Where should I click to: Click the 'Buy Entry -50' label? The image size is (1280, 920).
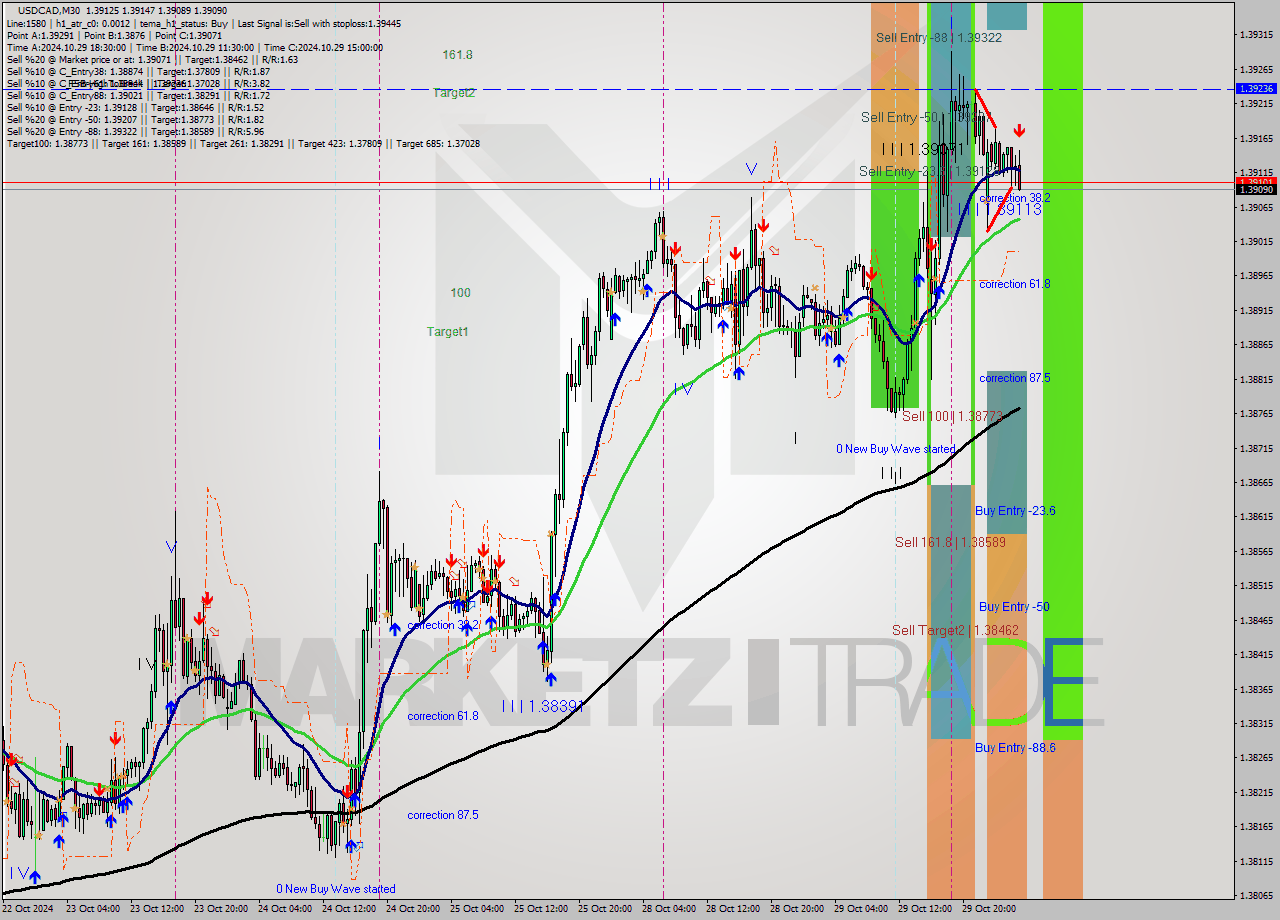[x=1014, y=607]
